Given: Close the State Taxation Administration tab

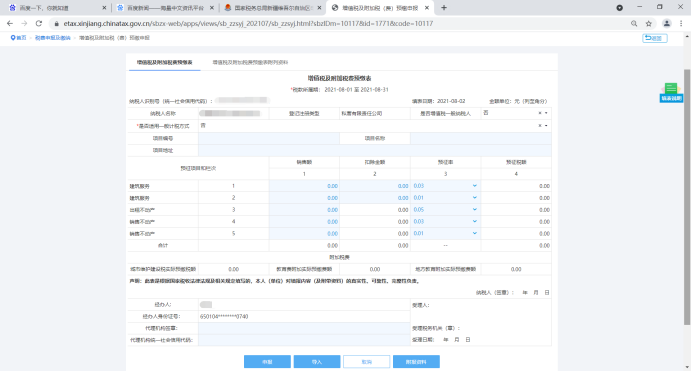Looking at the screenshot, I should coord(320,8).
